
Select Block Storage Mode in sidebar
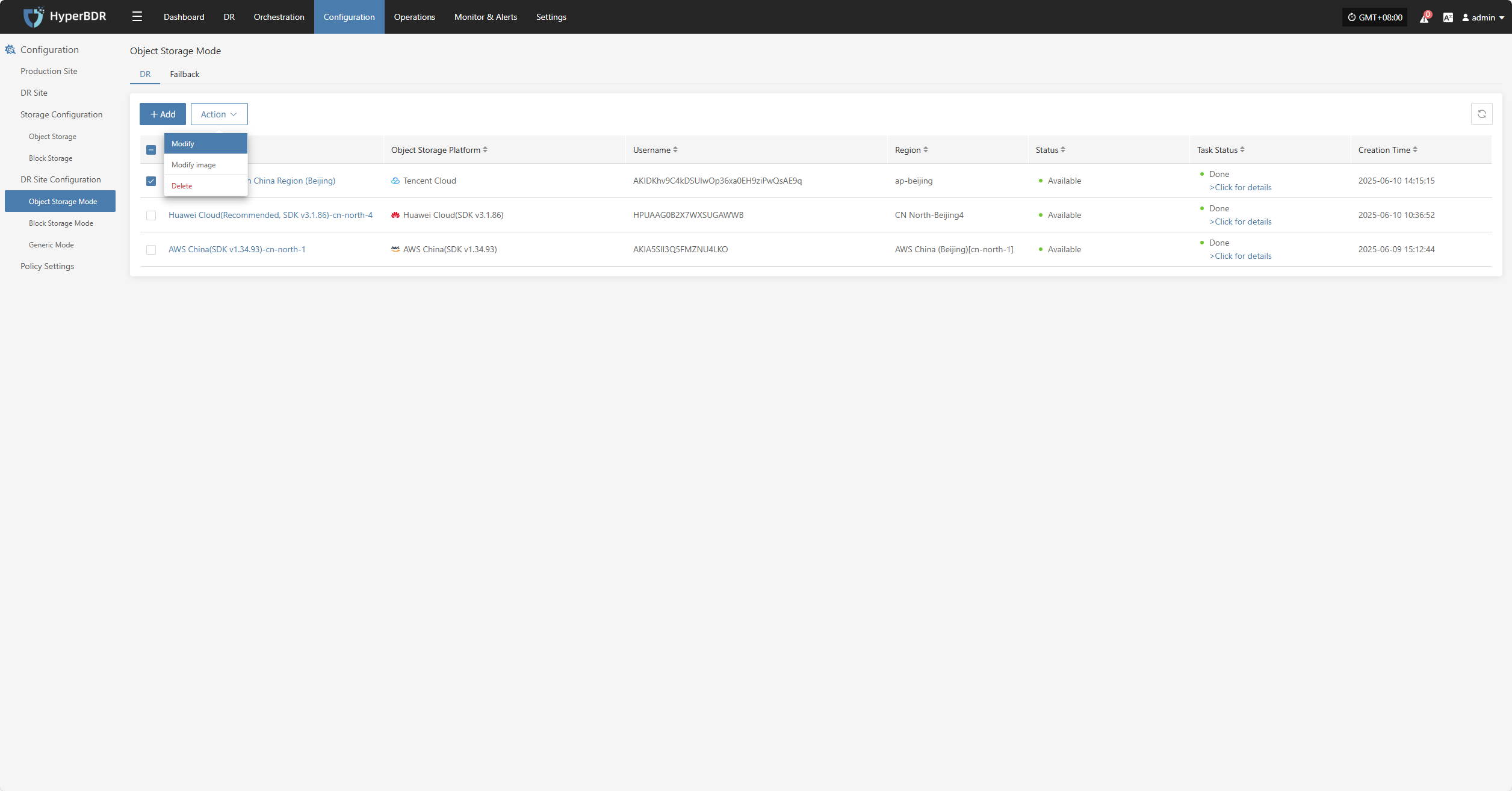point(61,223)
